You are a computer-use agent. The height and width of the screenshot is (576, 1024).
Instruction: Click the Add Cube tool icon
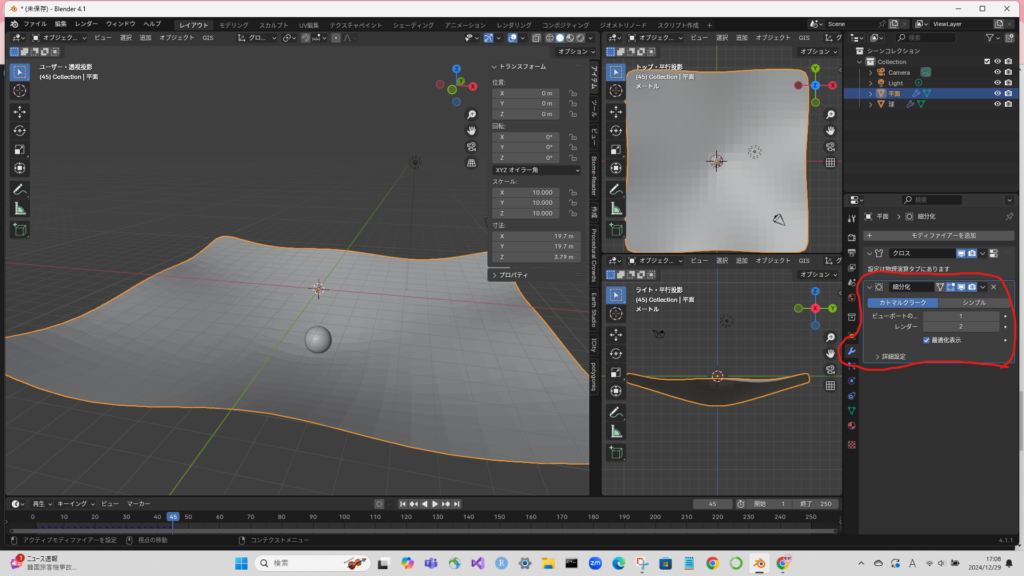(20, 229)
